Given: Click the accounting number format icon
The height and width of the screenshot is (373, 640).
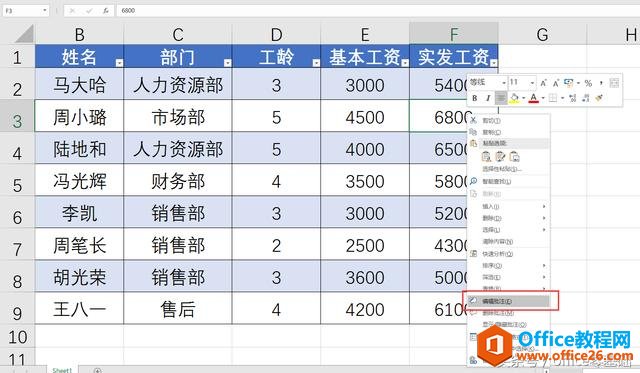Looking at the screenshot, I should tap(568, 83).
